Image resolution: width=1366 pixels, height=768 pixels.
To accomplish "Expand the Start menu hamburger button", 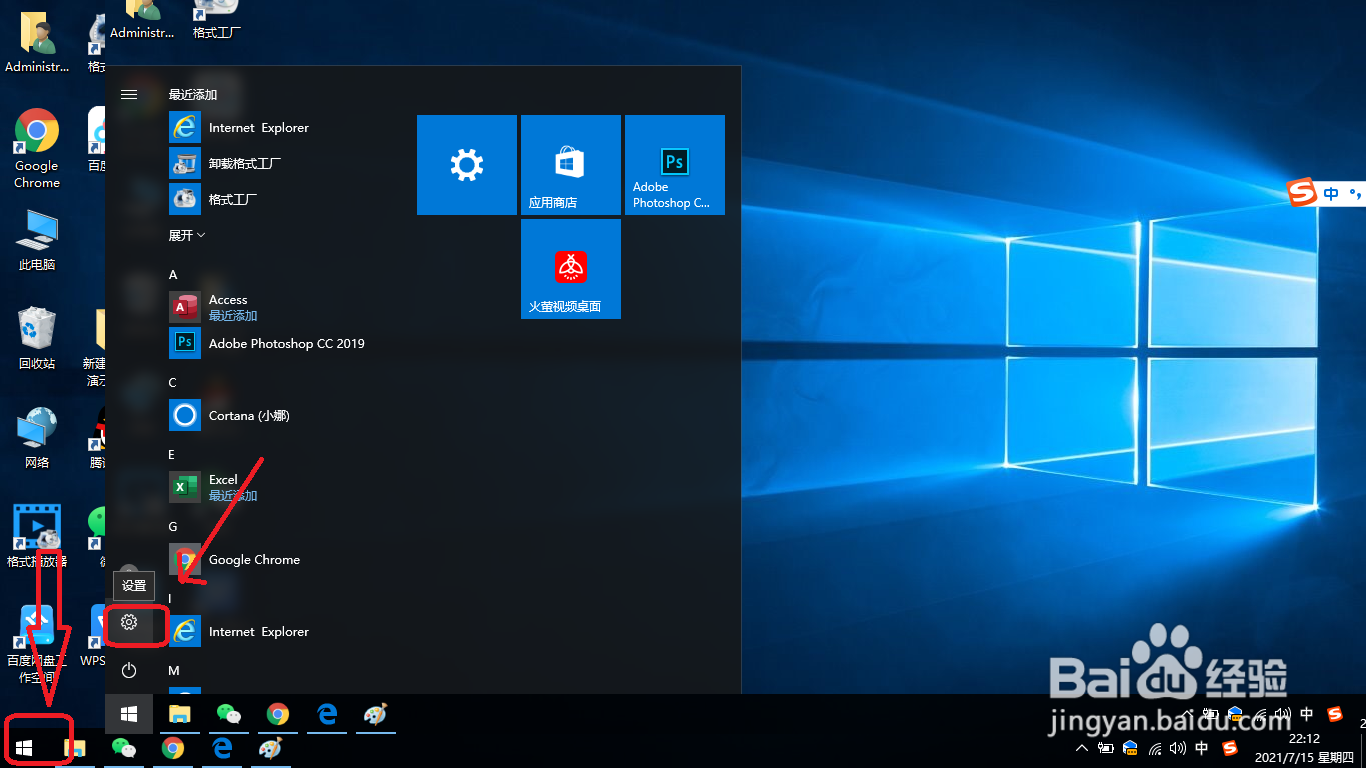I will click(x=129, y=94).
